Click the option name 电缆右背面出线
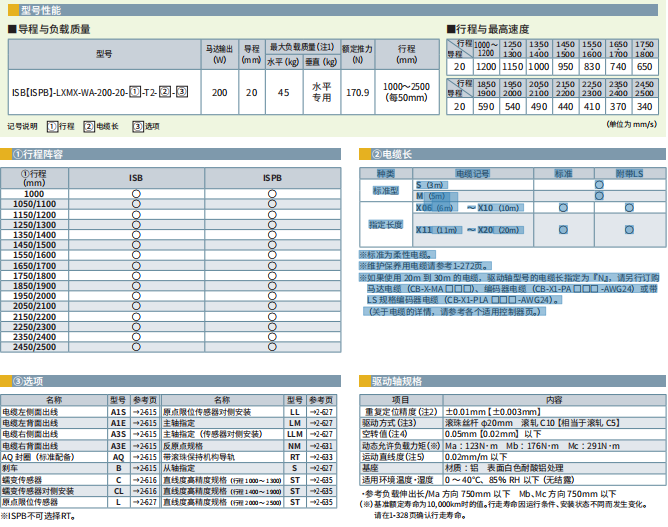Screen dimensions: 668x527 pos(30,446)
